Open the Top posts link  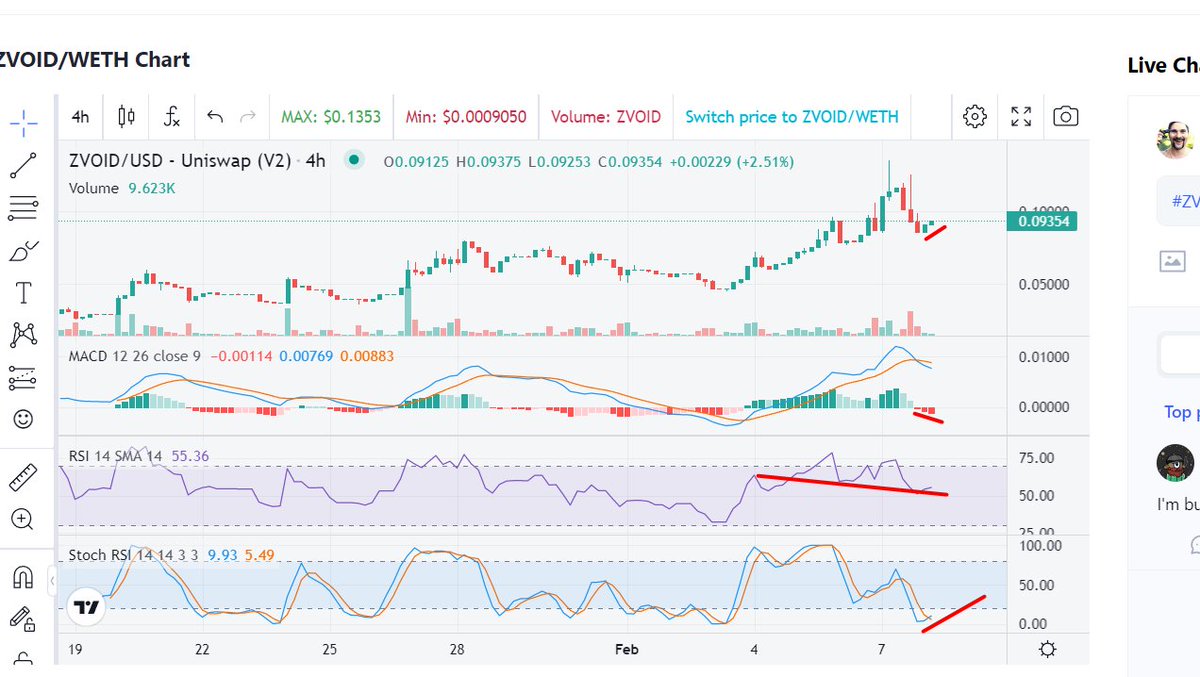pyautogui.click(x=1182, y=412)
